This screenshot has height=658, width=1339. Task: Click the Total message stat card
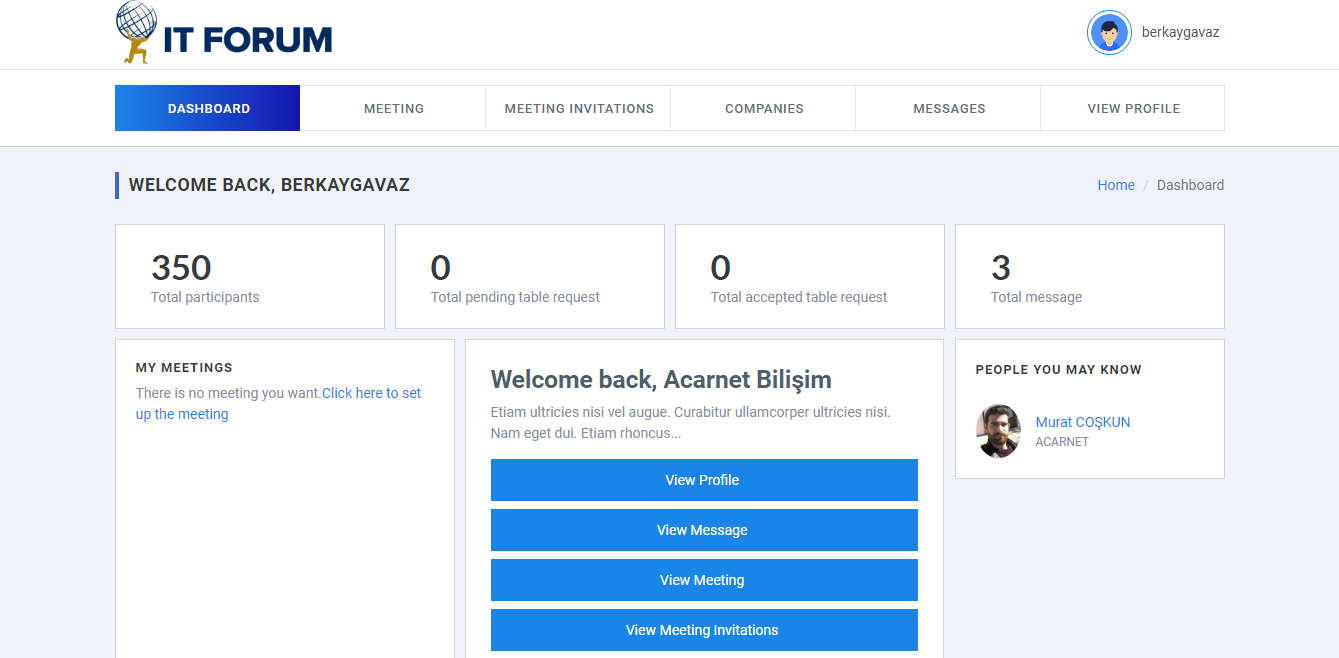[1089, 277]
